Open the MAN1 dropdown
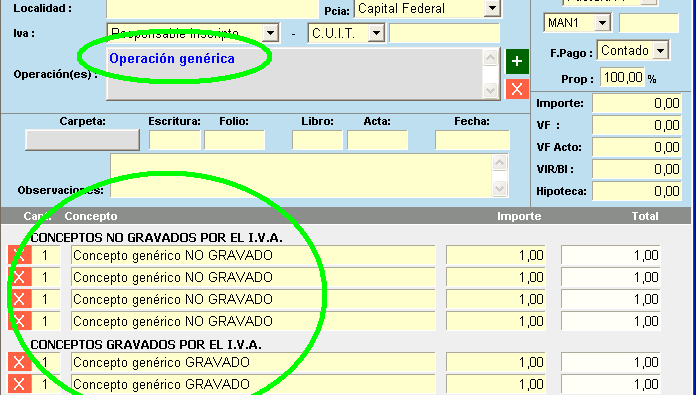696x395 pixels. coord(602,23)
